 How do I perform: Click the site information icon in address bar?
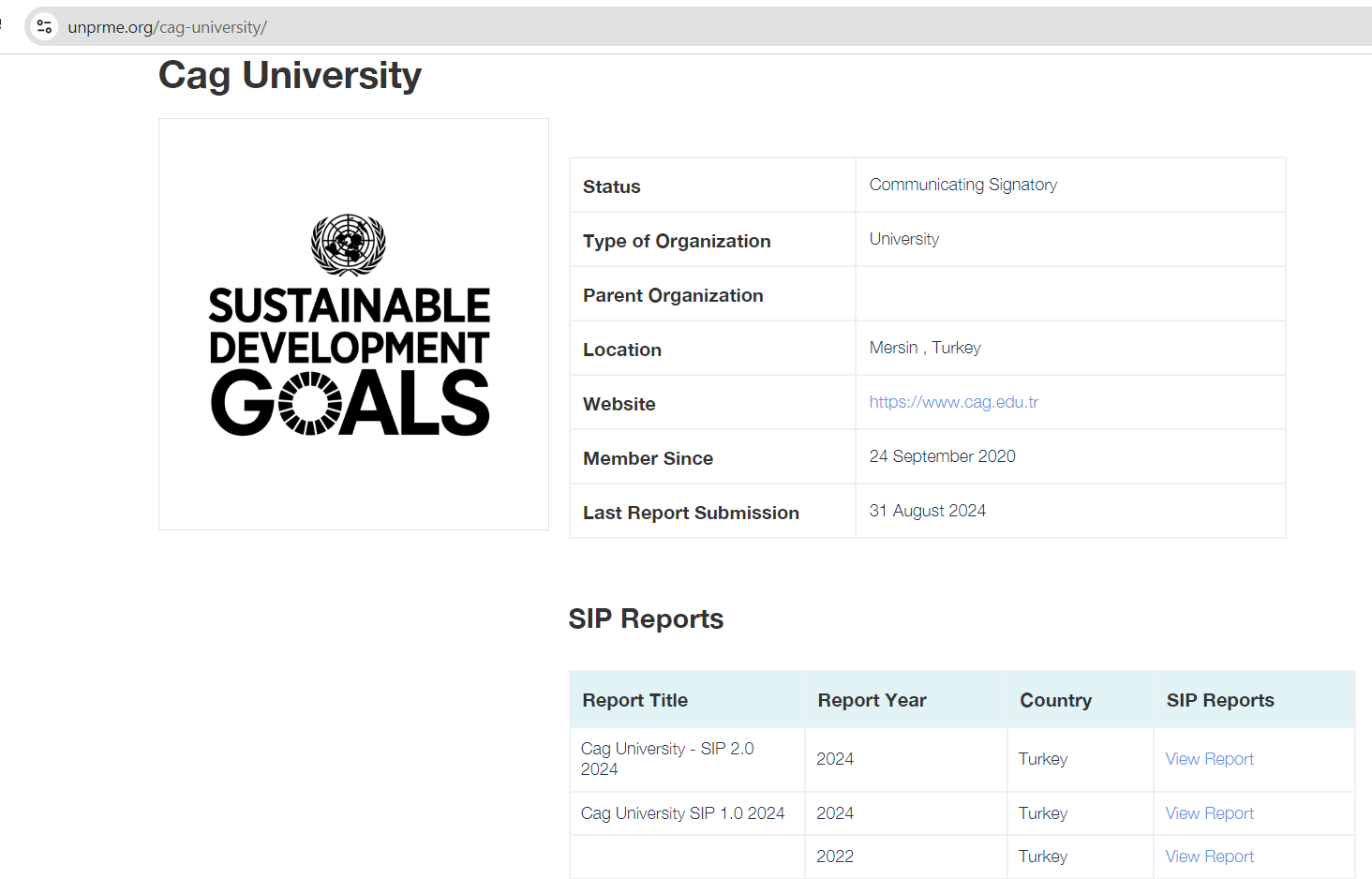pyautogui.click(x=44, y=27)
